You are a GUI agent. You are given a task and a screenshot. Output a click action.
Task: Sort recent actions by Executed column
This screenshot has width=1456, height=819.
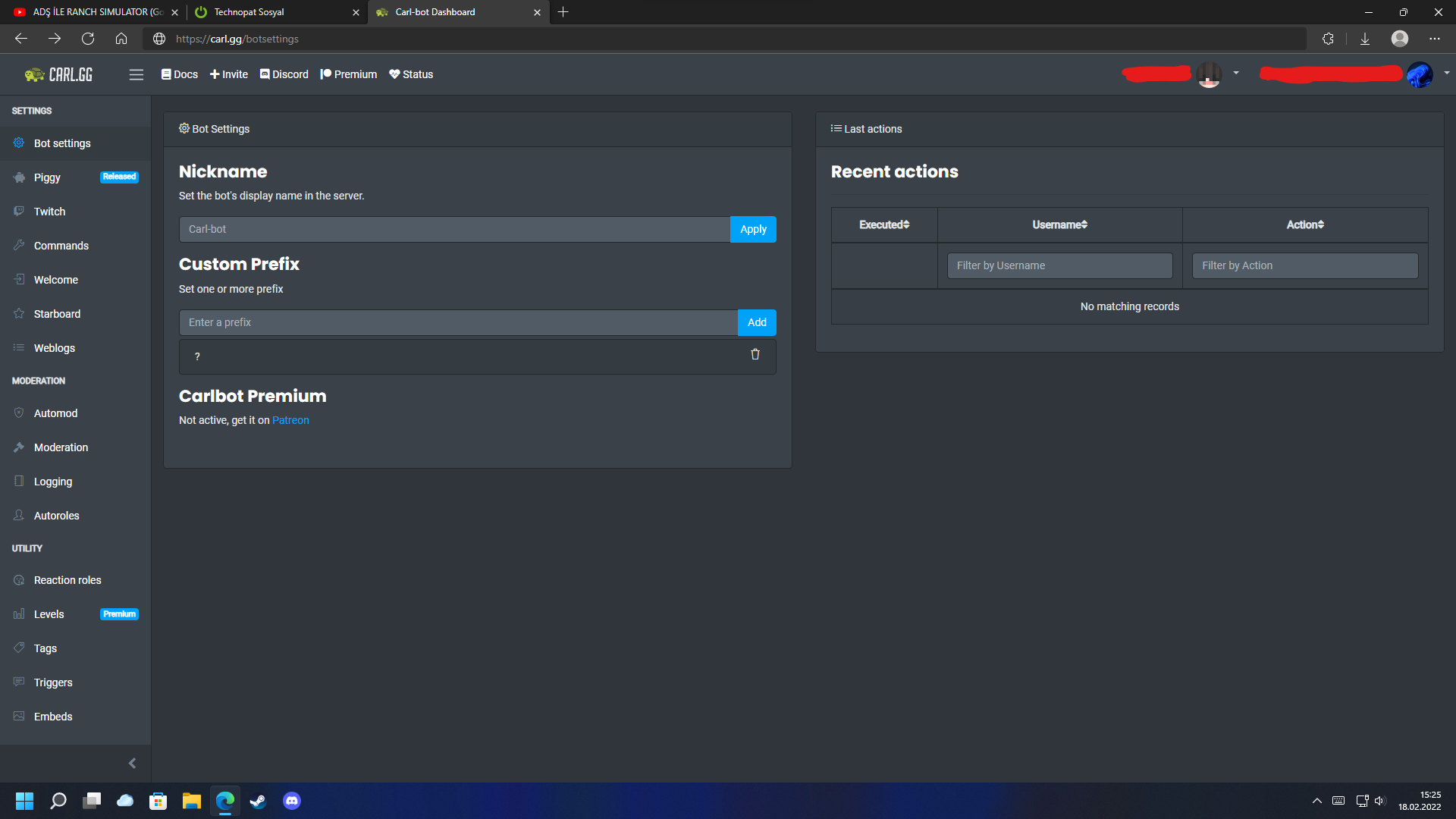pos(884,224)
